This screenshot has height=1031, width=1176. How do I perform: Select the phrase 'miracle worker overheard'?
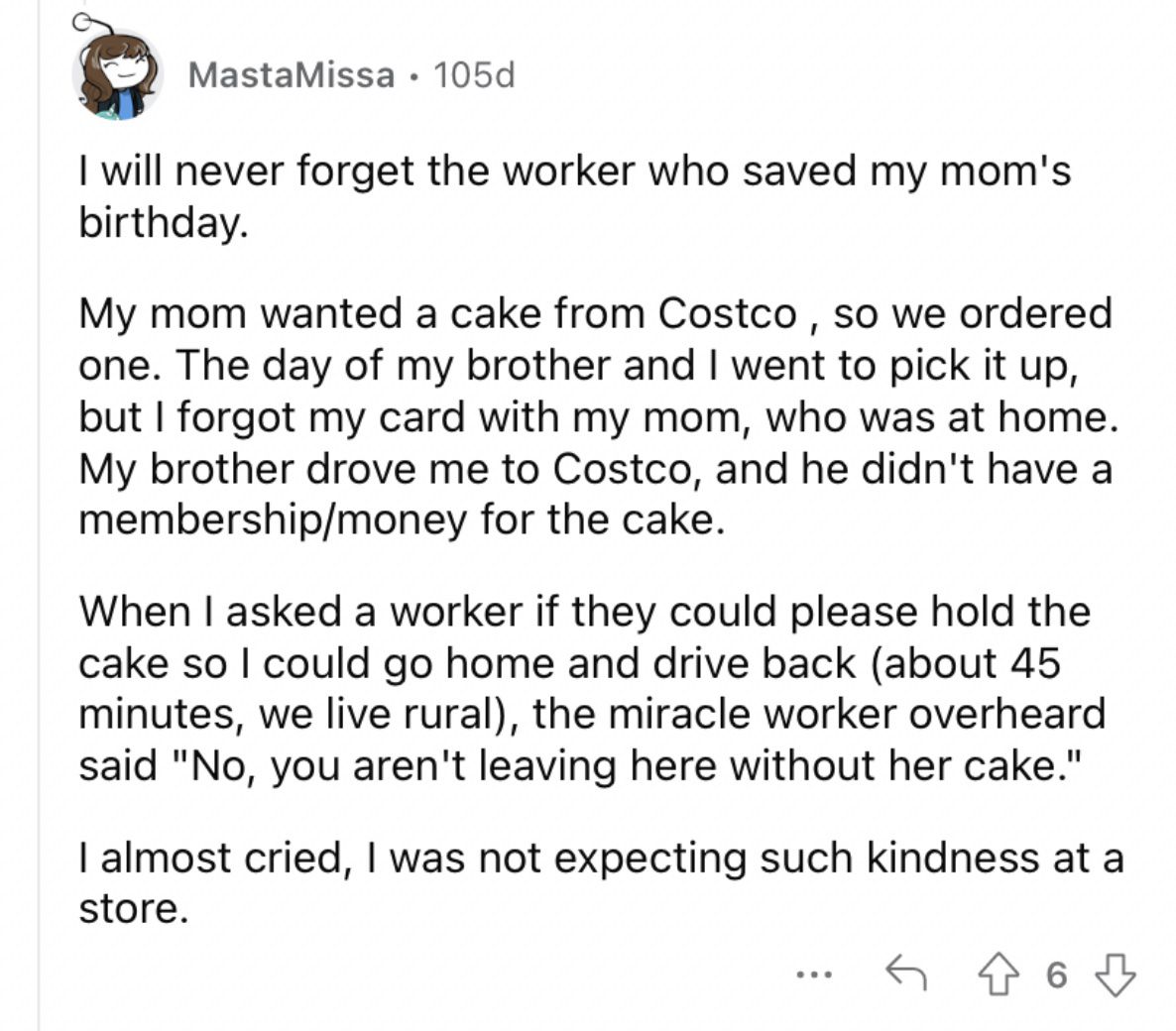857,713
